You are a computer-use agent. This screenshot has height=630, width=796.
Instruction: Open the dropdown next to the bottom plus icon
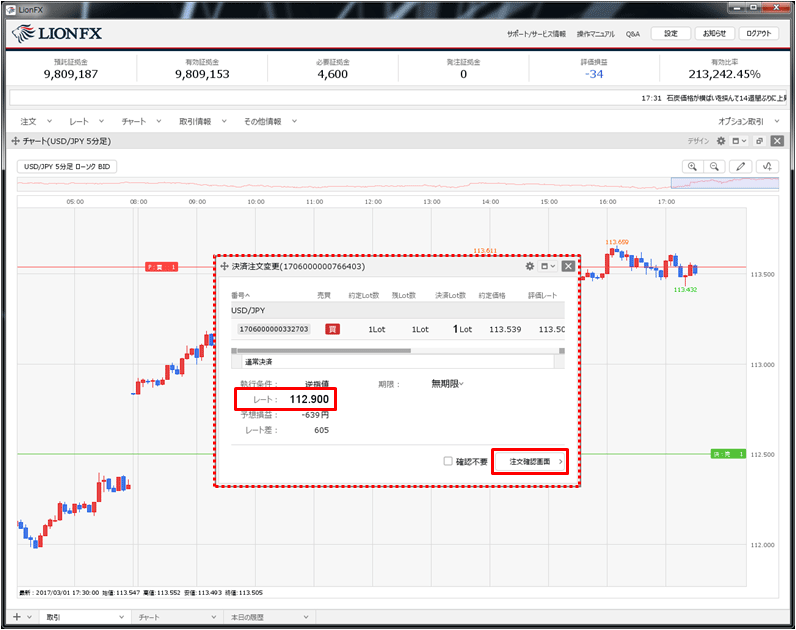point(29,617)
